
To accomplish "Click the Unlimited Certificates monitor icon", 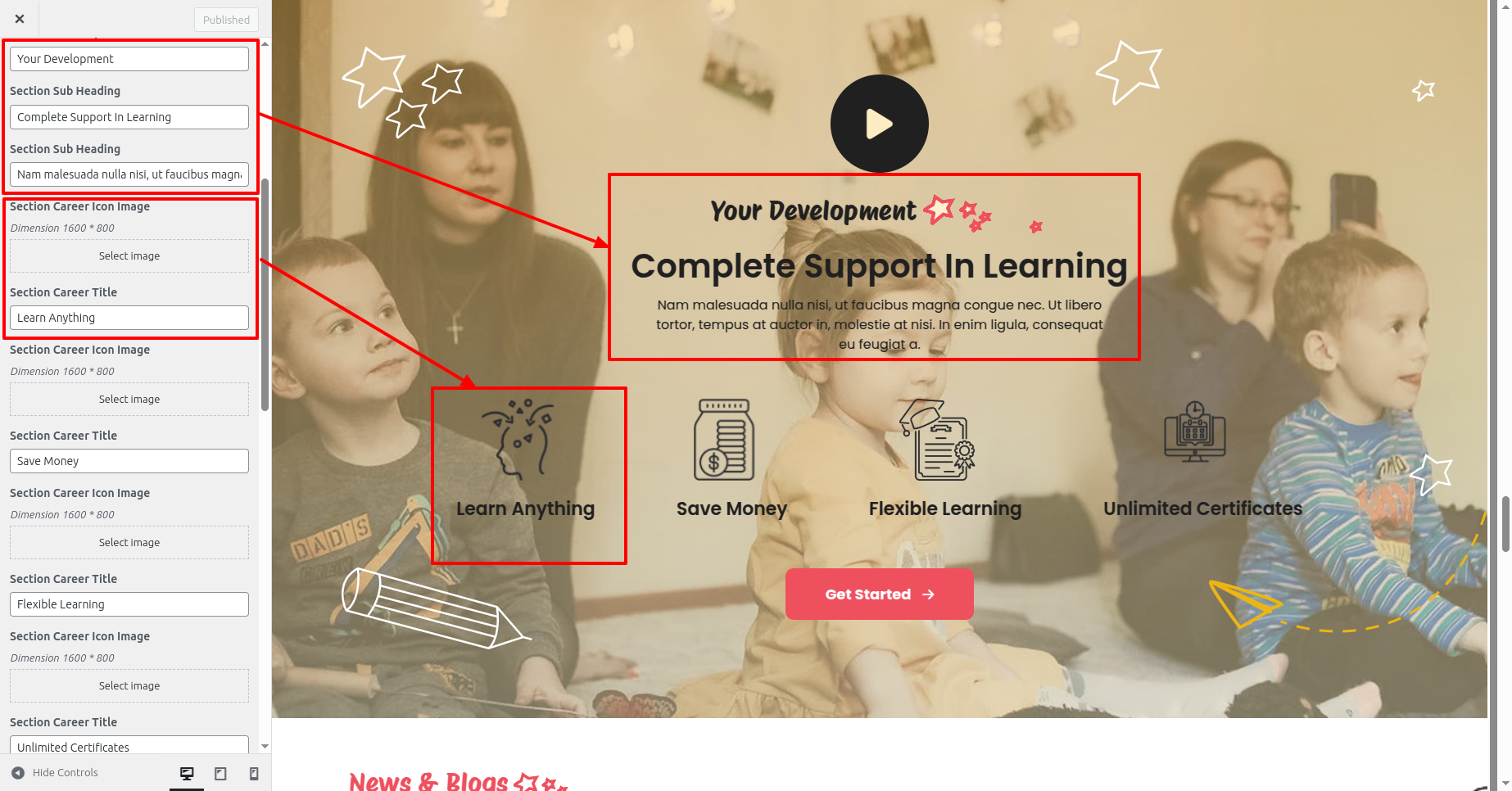I will point(1195,432).
